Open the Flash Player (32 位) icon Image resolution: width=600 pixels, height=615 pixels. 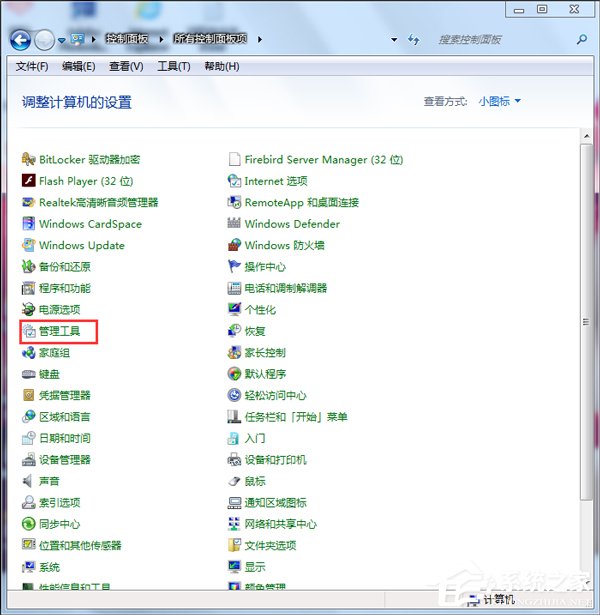[29, 181]
